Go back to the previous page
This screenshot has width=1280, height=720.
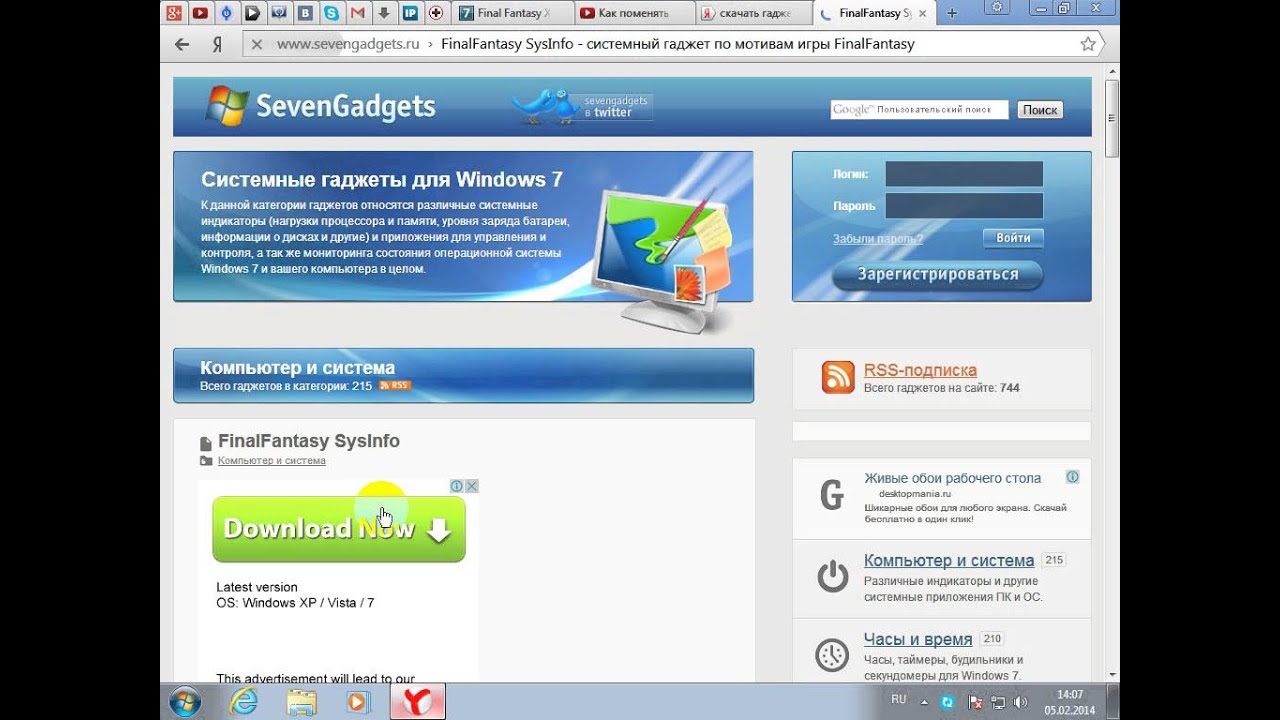pos(182,44)
